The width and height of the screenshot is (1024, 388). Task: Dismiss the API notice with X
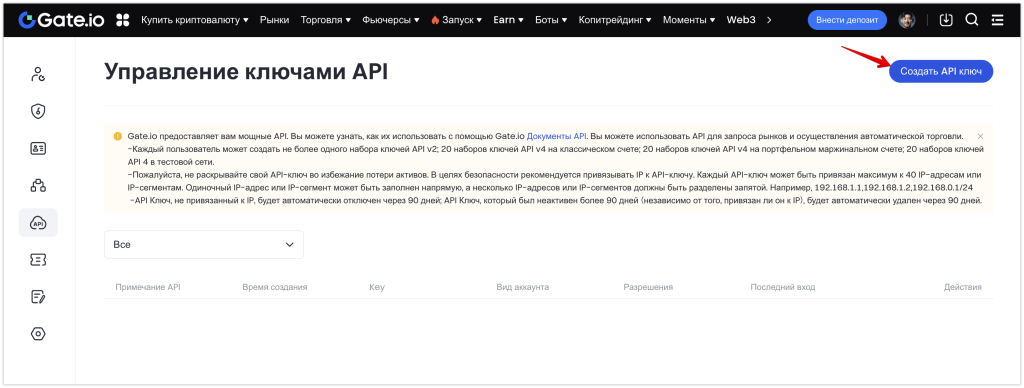click(980, 137)
